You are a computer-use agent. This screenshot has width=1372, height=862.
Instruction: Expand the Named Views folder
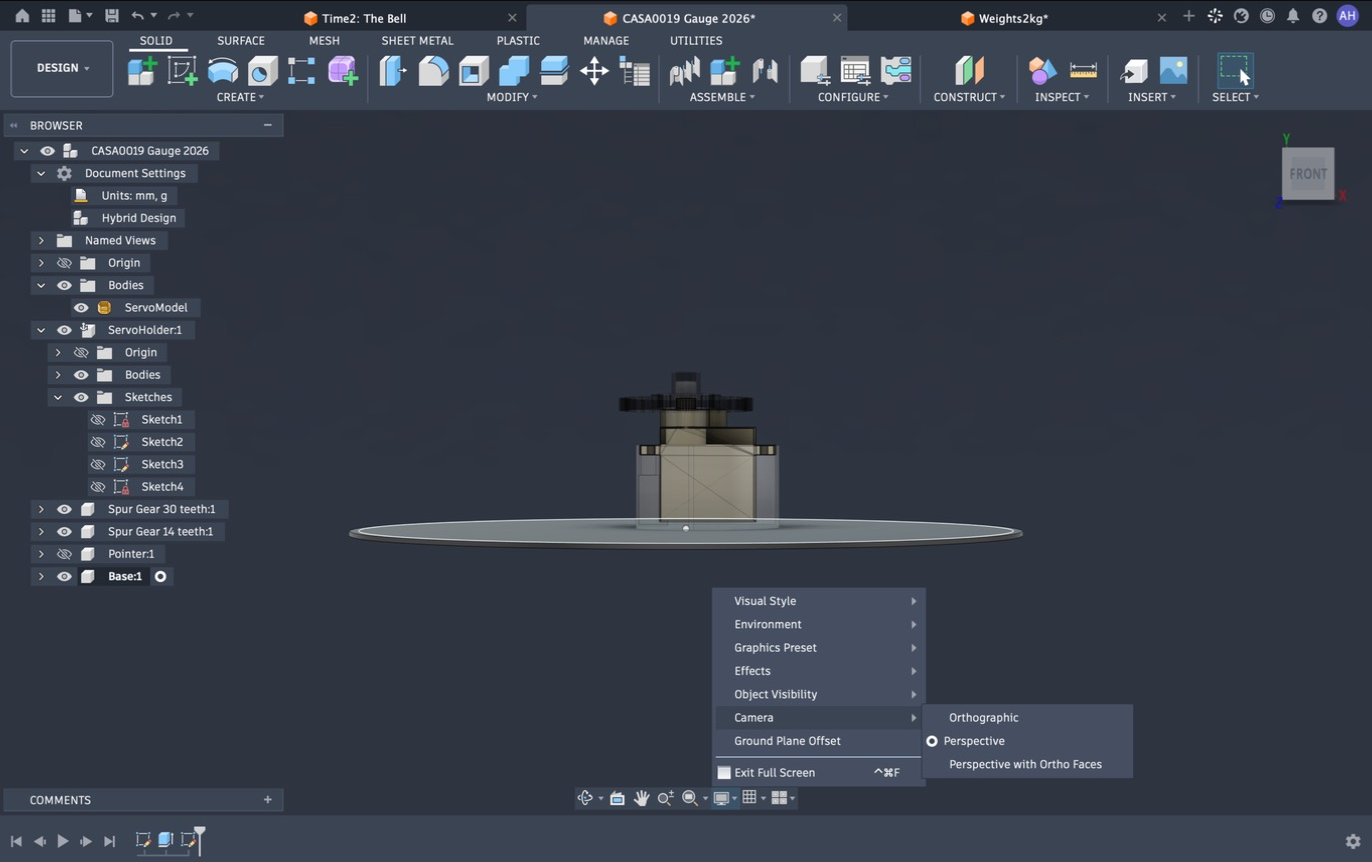pyautogui.click(x=41, y=241)
